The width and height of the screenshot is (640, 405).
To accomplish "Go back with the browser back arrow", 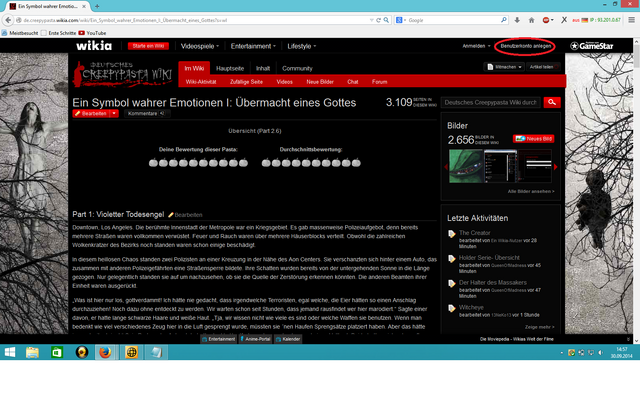I will 8,20.
